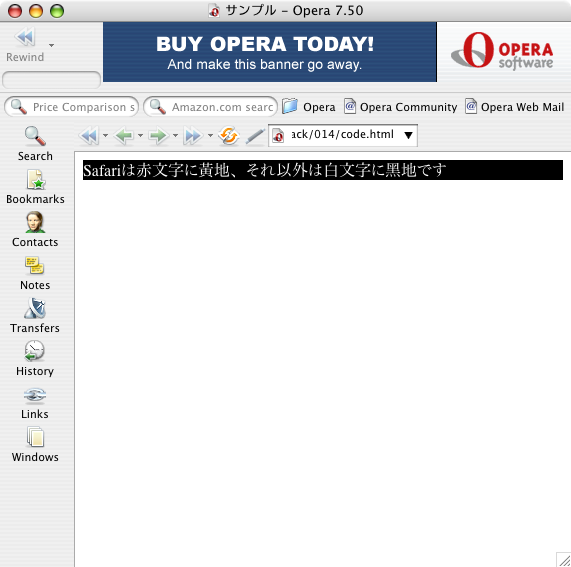
Task: Click the green Back arrow icon
Action: [x=124, y=136]
